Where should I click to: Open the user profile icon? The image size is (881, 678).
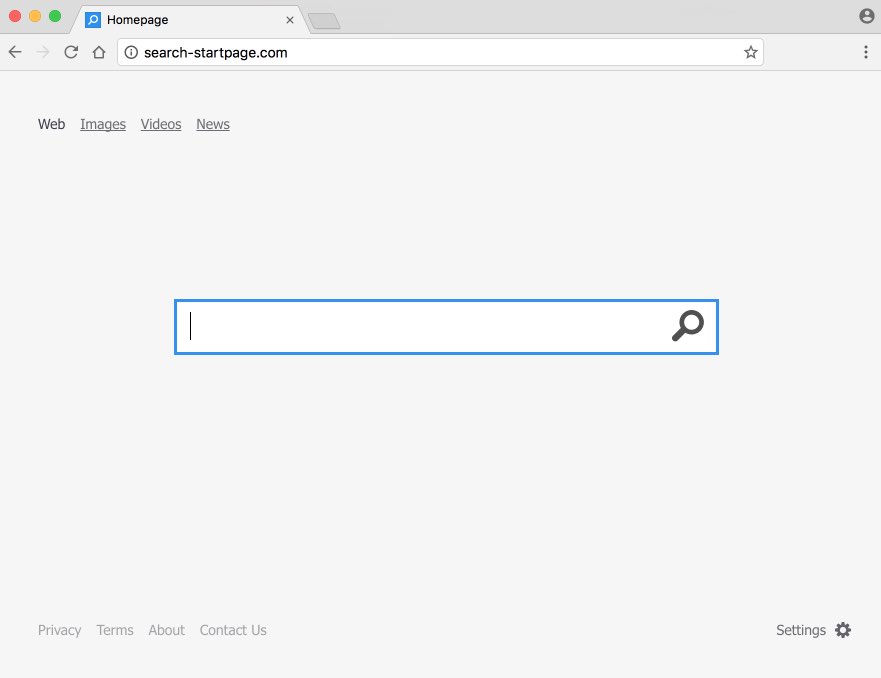(x=866, y=16)
